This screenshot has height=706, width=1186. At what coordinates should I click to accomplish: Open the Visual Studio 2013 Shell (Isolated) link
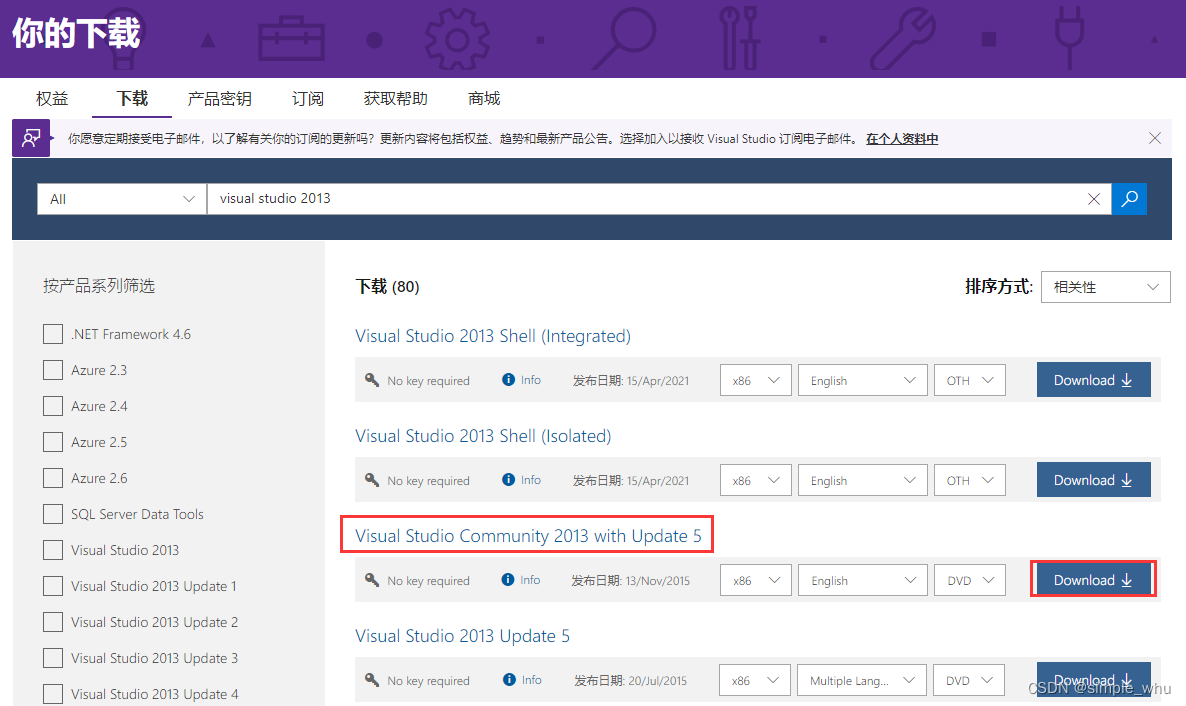[483, 436]
